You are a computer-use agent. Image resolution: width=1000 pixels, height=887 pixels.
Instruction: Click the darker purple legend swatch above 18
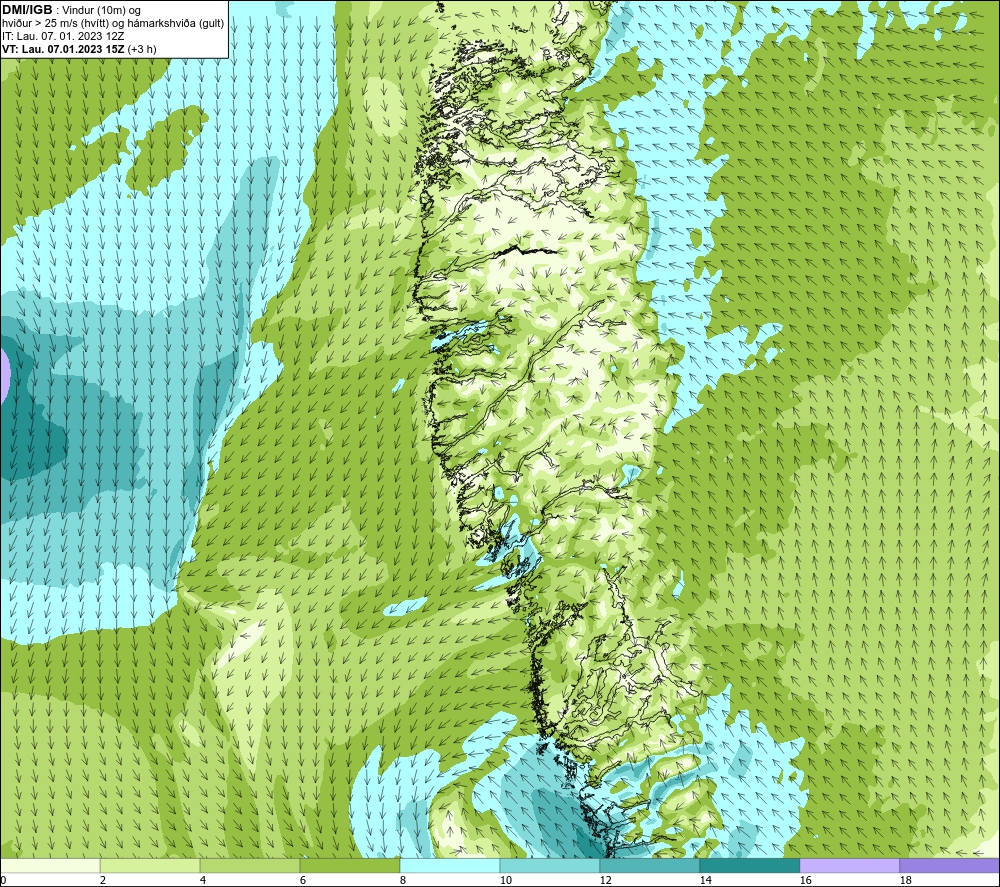click(949, 865)
